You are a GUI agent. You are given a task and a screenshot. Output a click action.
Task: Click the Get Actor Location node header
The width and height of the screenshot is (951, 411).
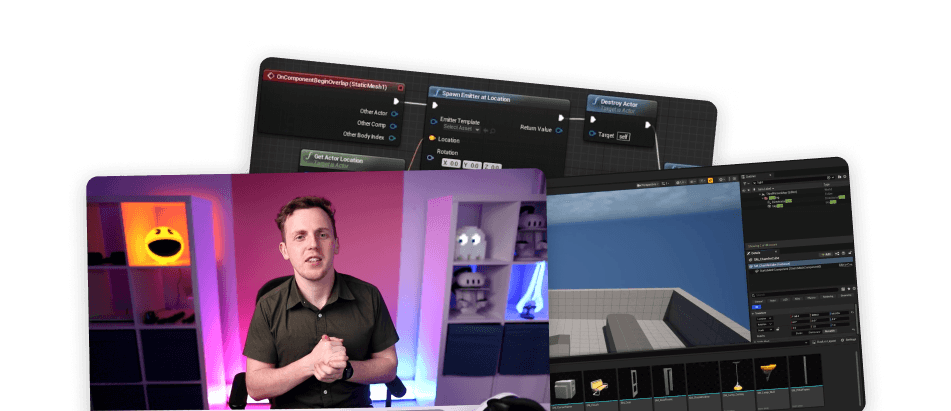[x=354, y=160]
